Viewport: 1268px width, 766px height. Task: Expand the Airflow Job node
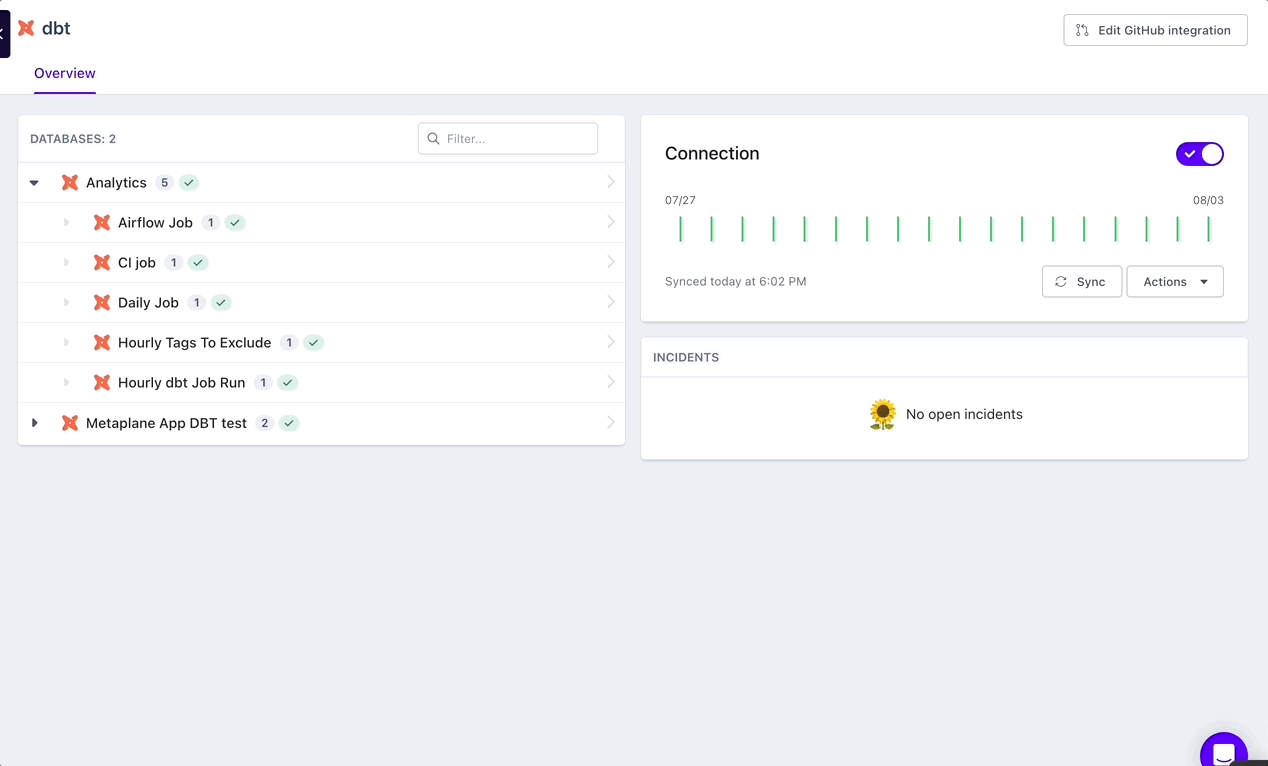(66, 223)
